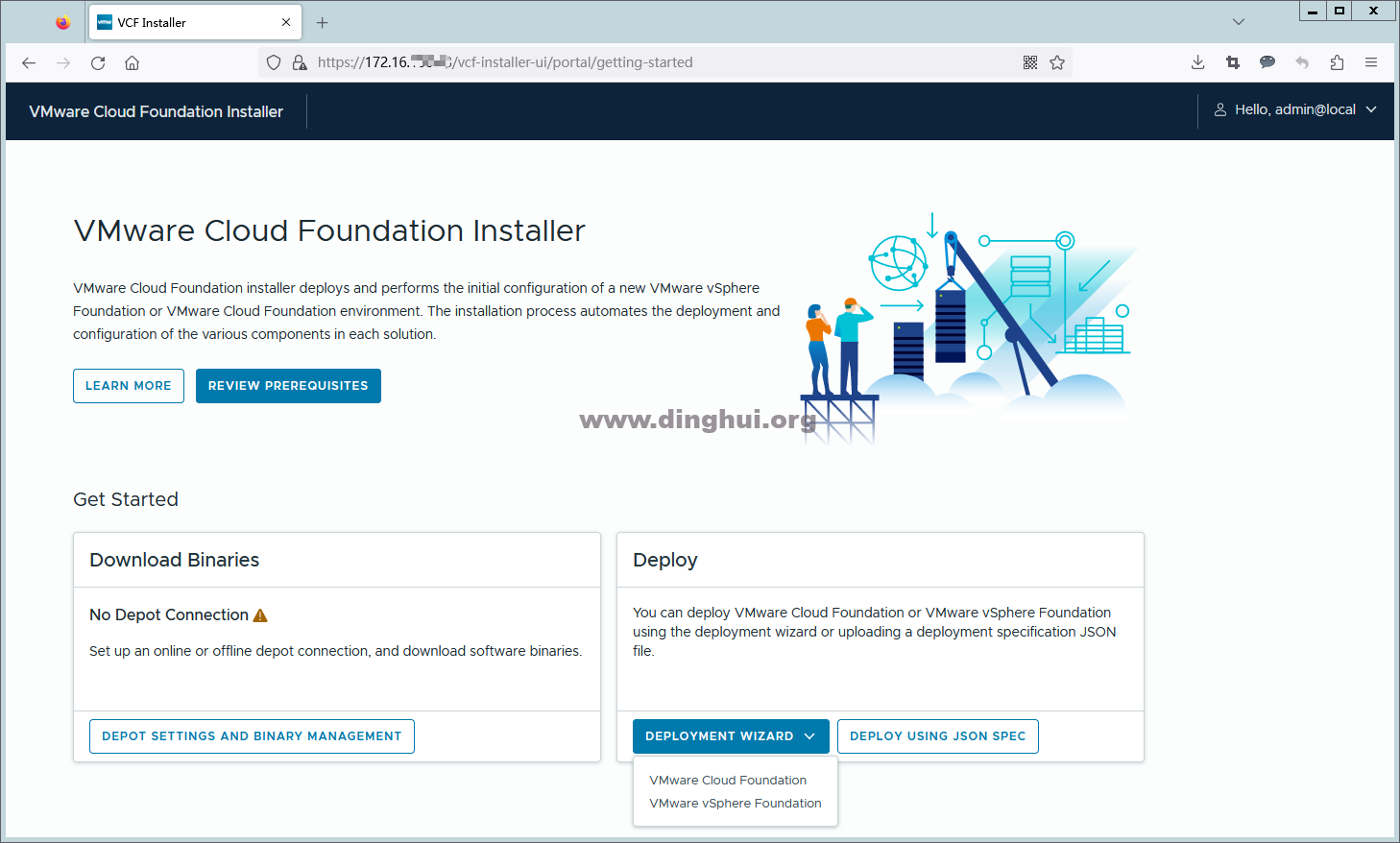Open a new tab with the plus icon

[x=323, y=22]
